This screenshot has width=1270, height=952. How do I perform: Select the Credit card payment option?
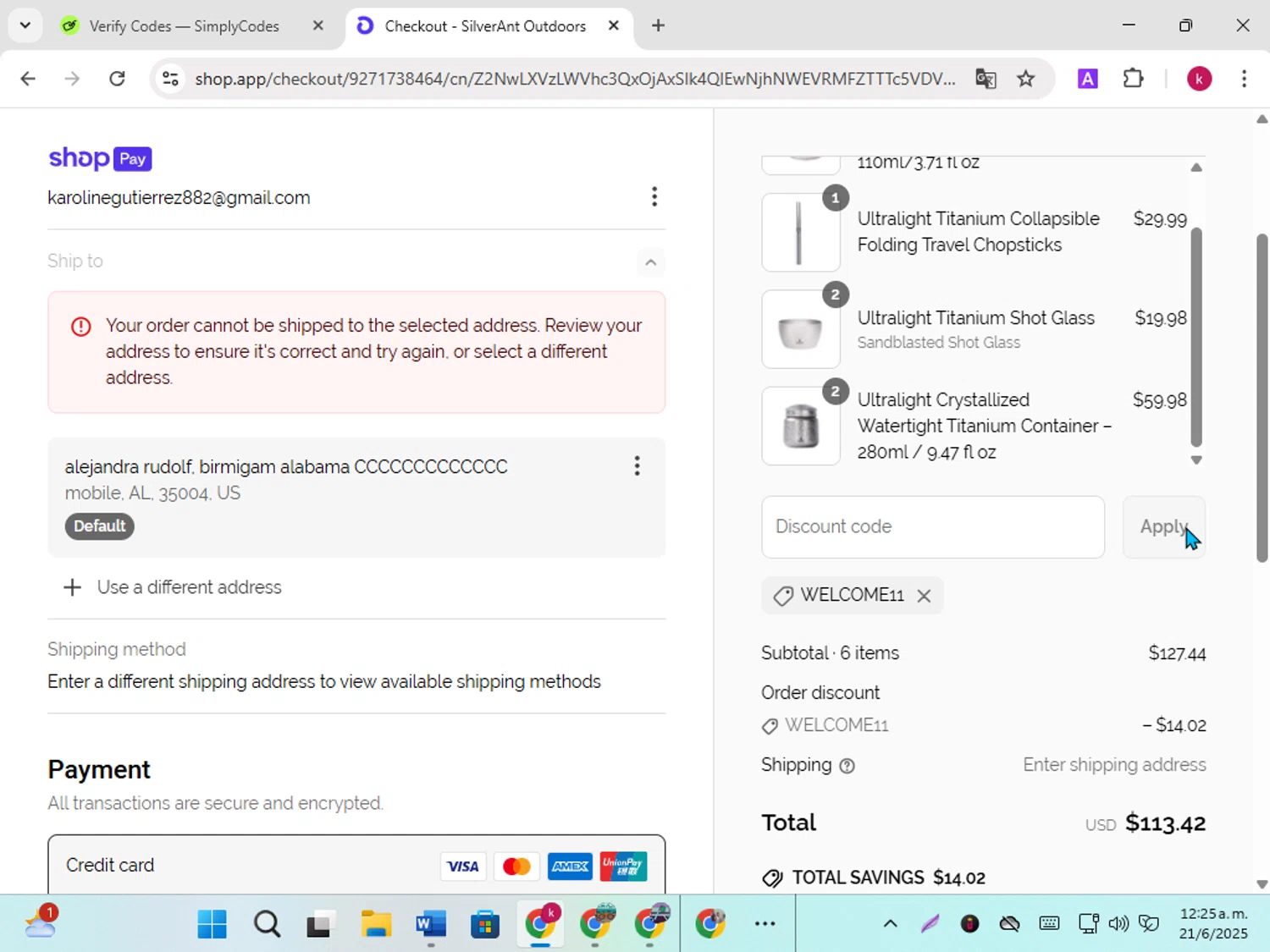(x=356, y=865)
